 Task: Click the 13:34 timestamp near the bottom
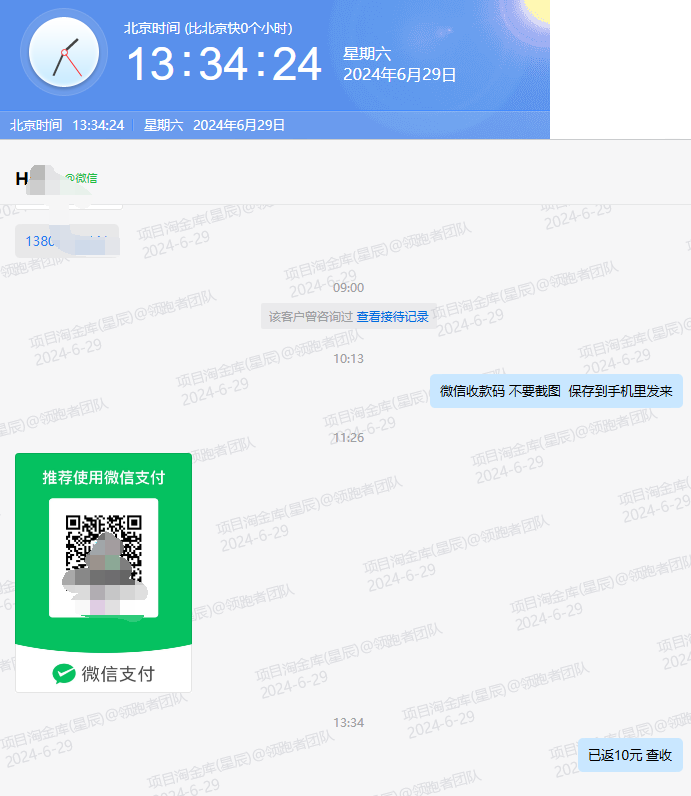pos(348,722)
